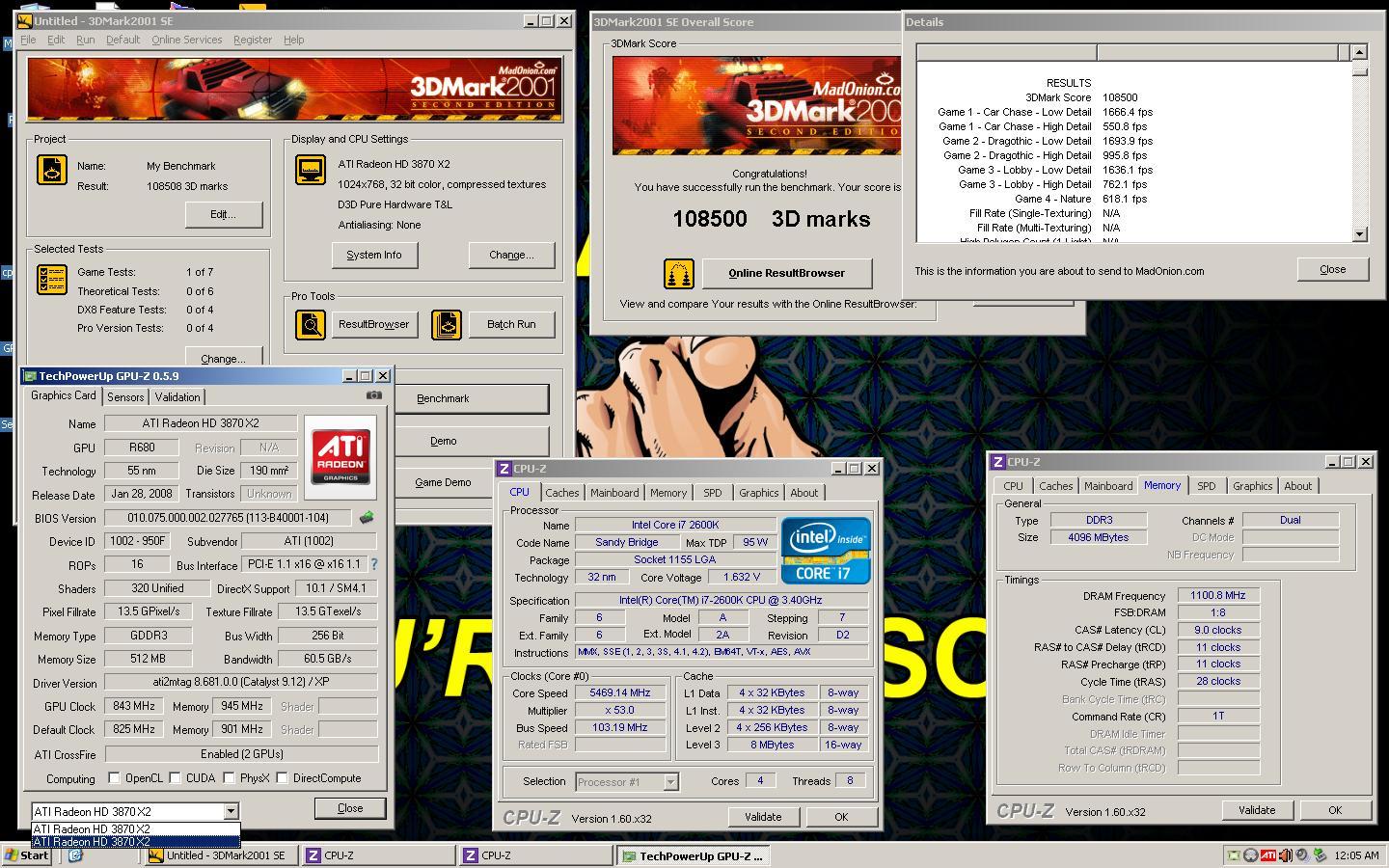Viewport: 1389px width, 868px height.
Task: Click the GPU Clock 843 MHz field
Action: [x=135, y=706]
